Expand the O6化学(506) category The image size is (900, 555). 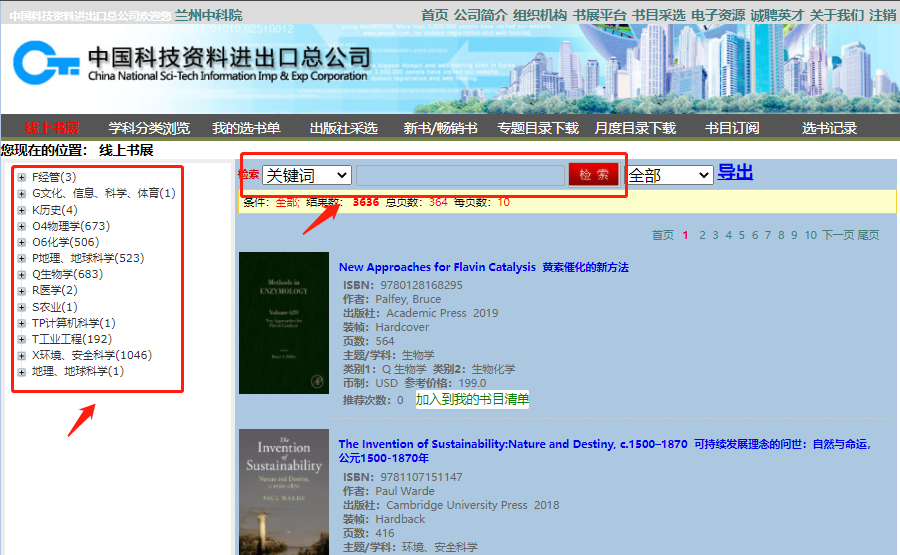22,242
